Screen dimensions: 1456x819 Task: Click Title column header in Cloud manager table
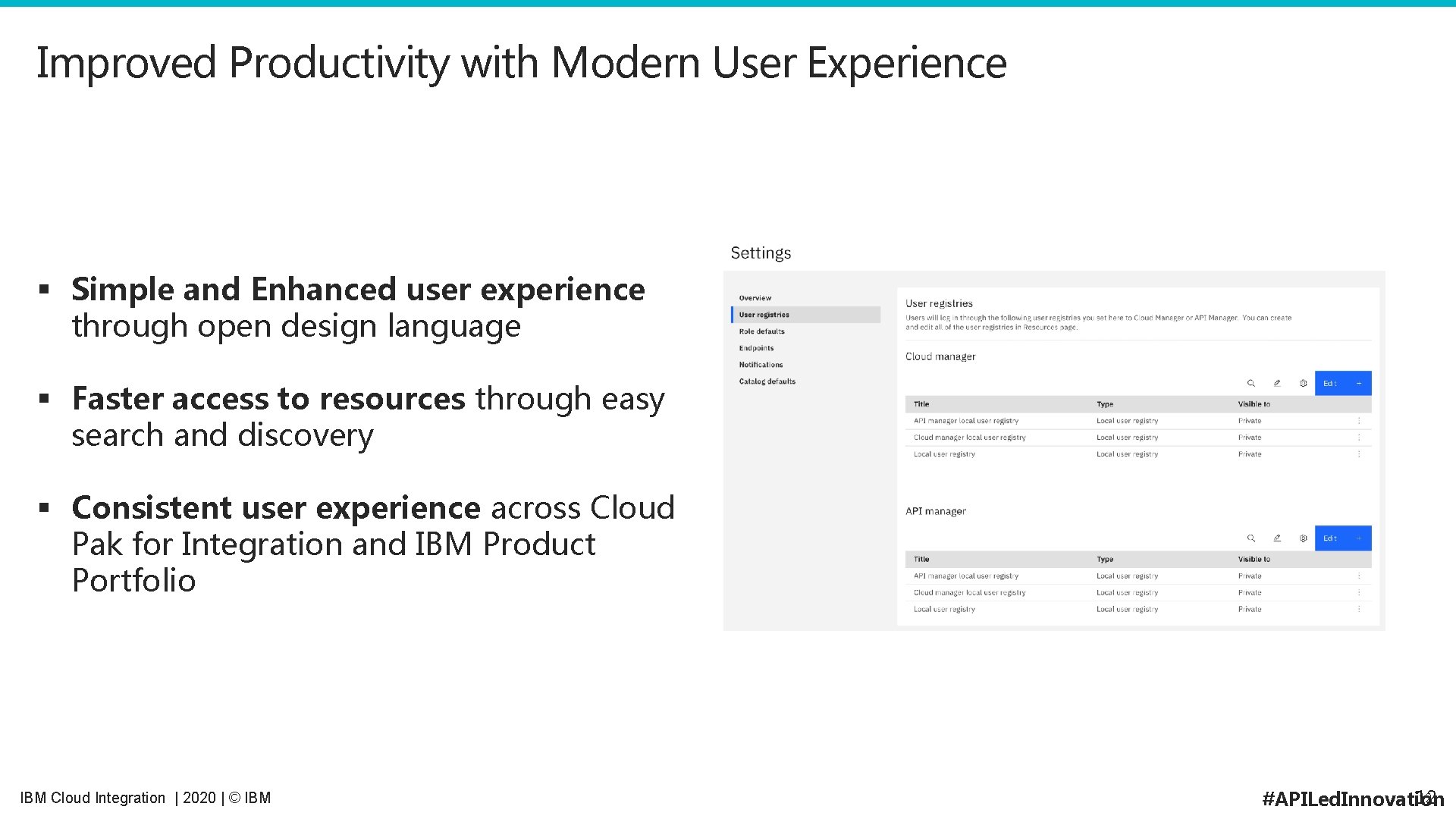pos(921,404)
